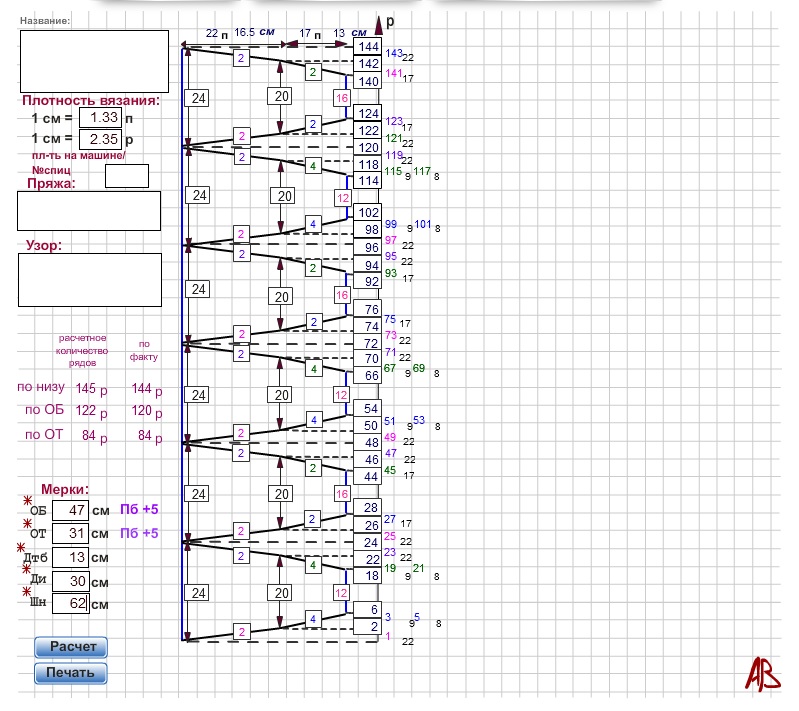The width and height of the screenshot is (799, 711).
Task: Click the Пб +5 label next to ОБ
Action: (x=139, y=509)
